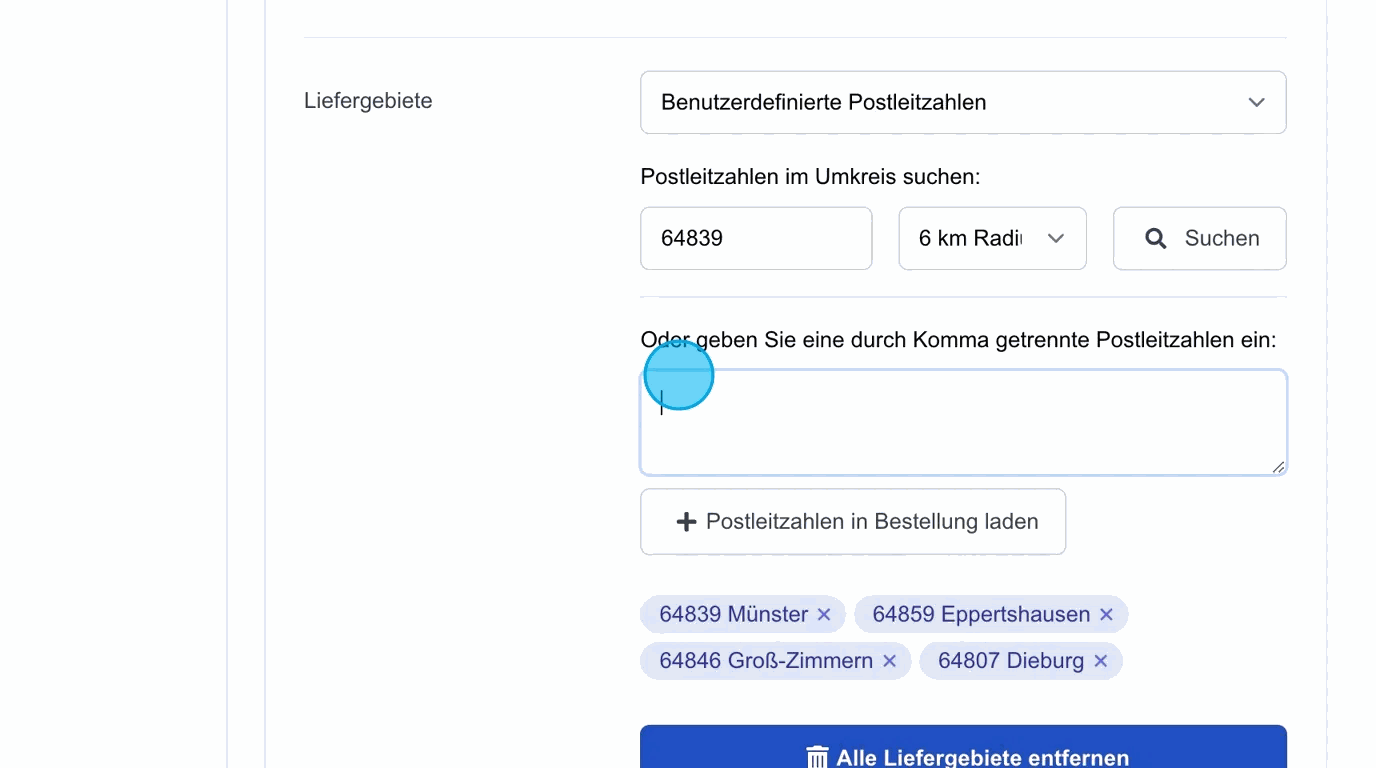This screenshot has height=768, width=1376.
Task: Click Alle Liefergebiete entfernen button text
Action: click(983, 758)
